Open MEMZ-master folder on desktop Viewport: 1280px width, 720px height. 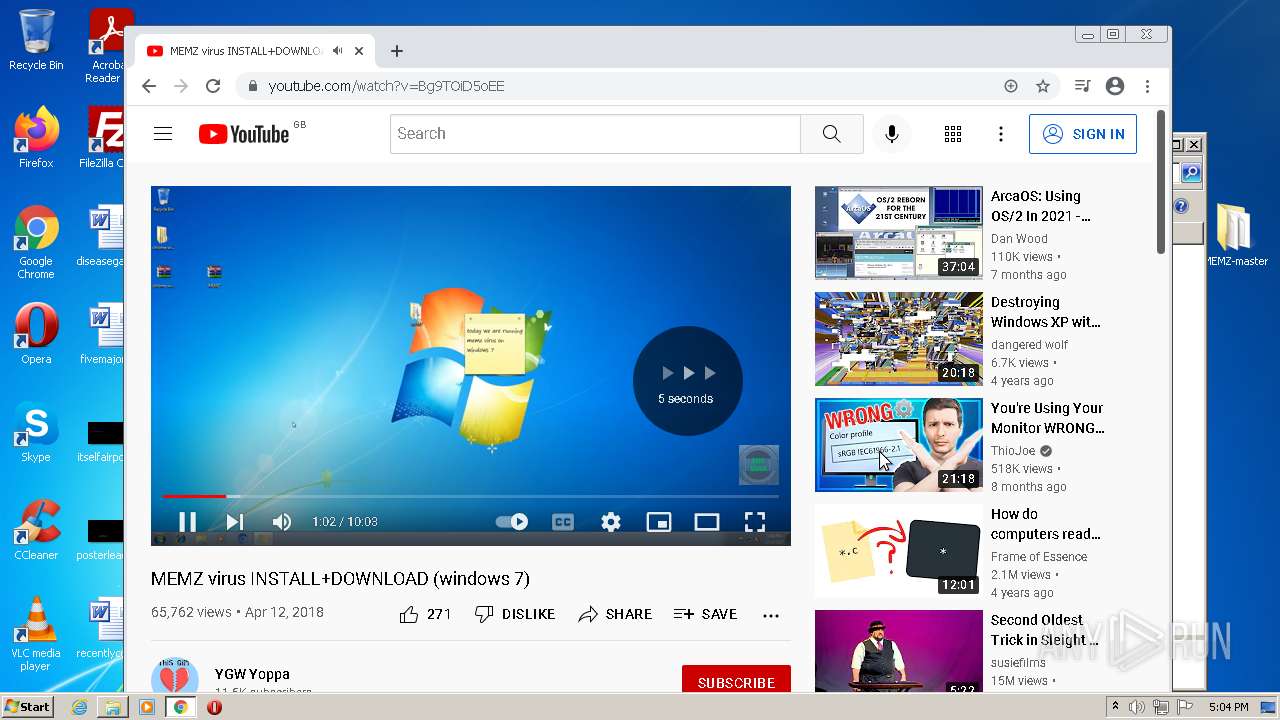click(x=1235, y=235)
